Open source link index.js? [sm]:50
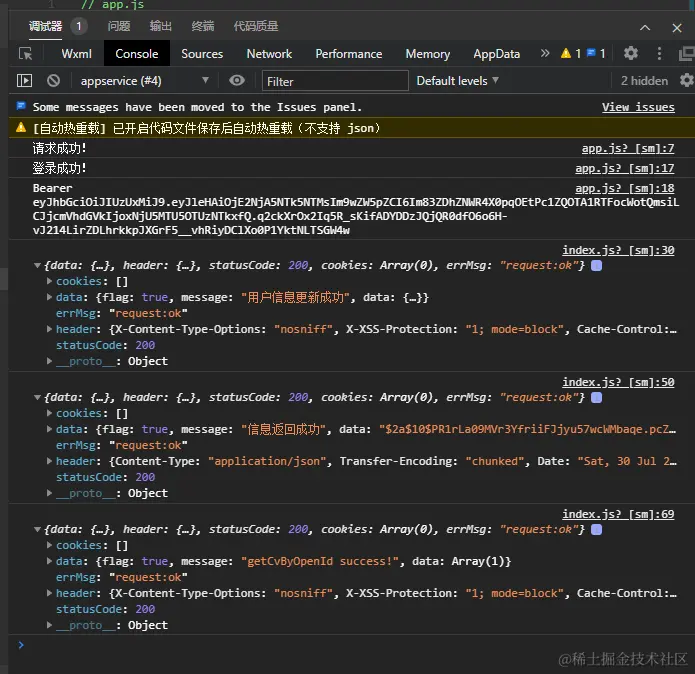695x674 pixels. 618,382
